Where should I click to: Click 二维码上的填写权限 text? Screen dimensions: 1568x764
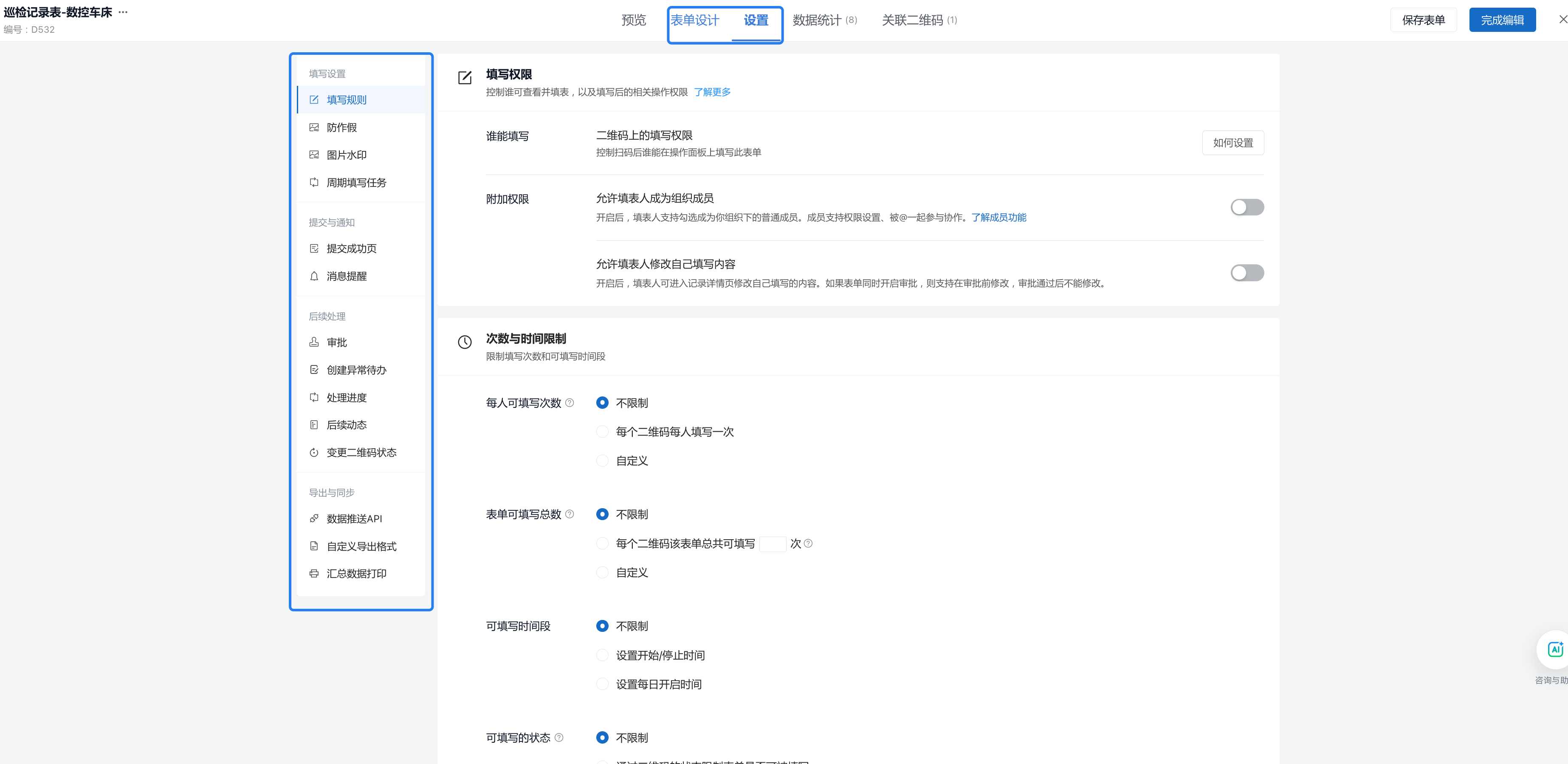coord(644,135)
